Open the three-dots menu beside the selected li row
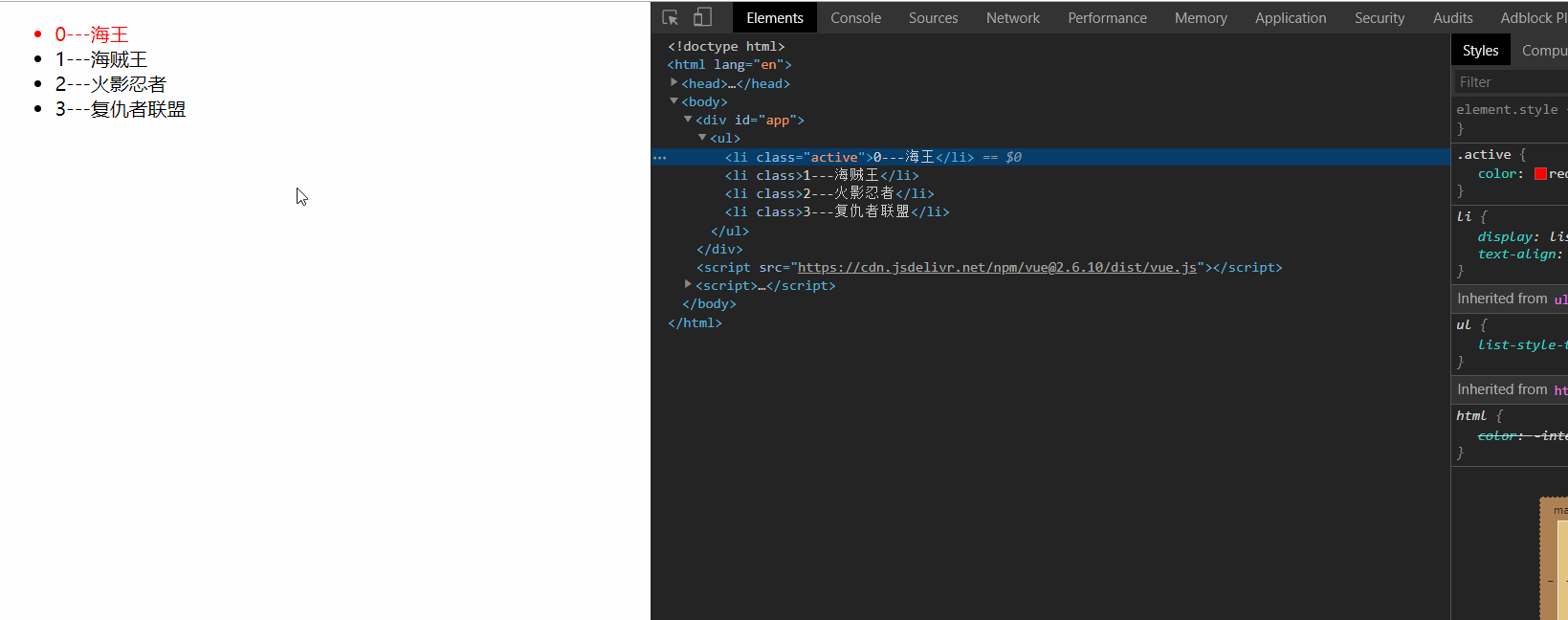1568x620 pixels. click(x=659, y=157)
